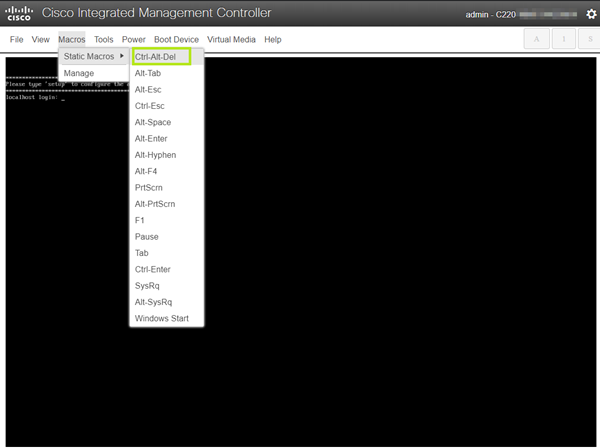Send the Alt-SysRq macro
The width and height of the screenshot is (600, 448).
tap(167, 302)
